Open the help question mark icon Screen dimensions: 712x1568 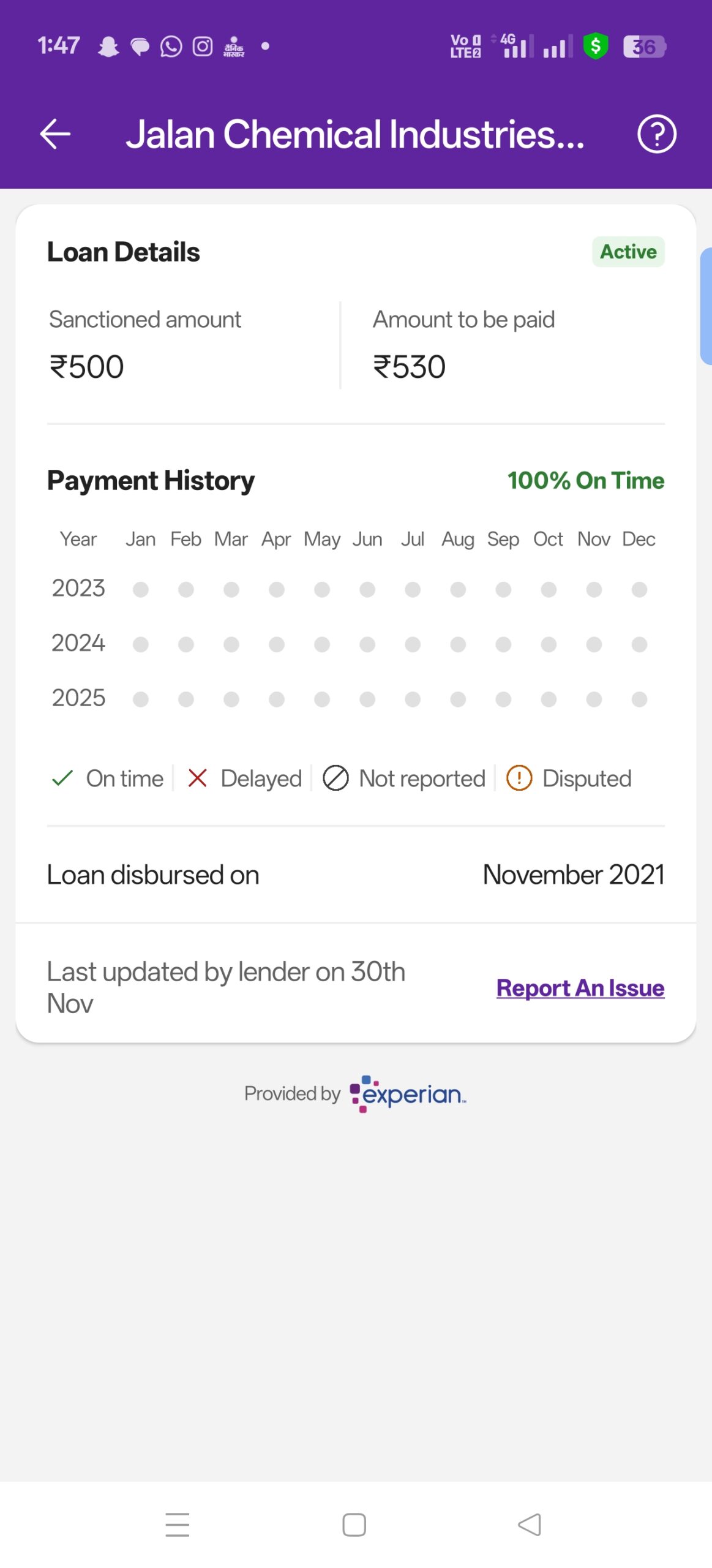click(x=656, y=134)
